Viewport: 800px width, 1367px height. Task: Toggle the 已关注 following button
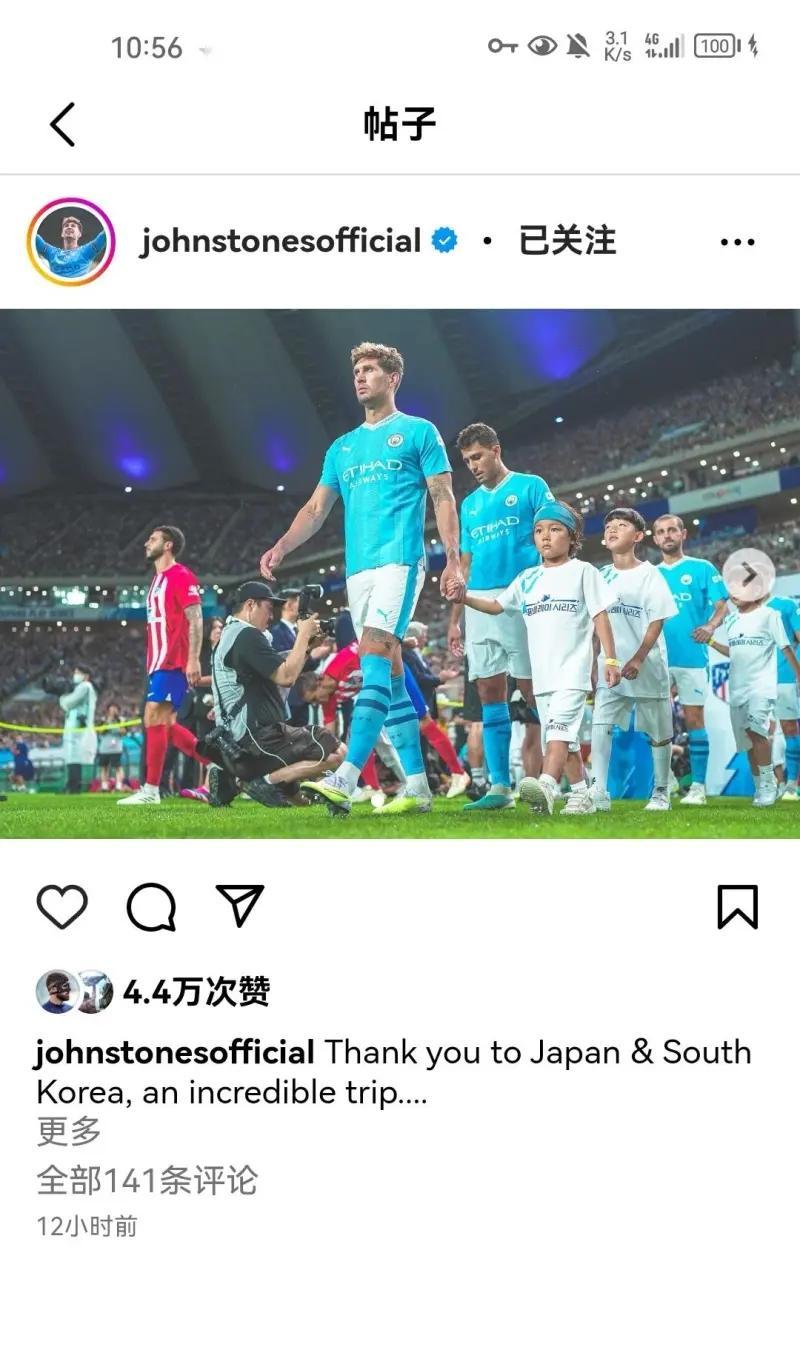[567, 241]
